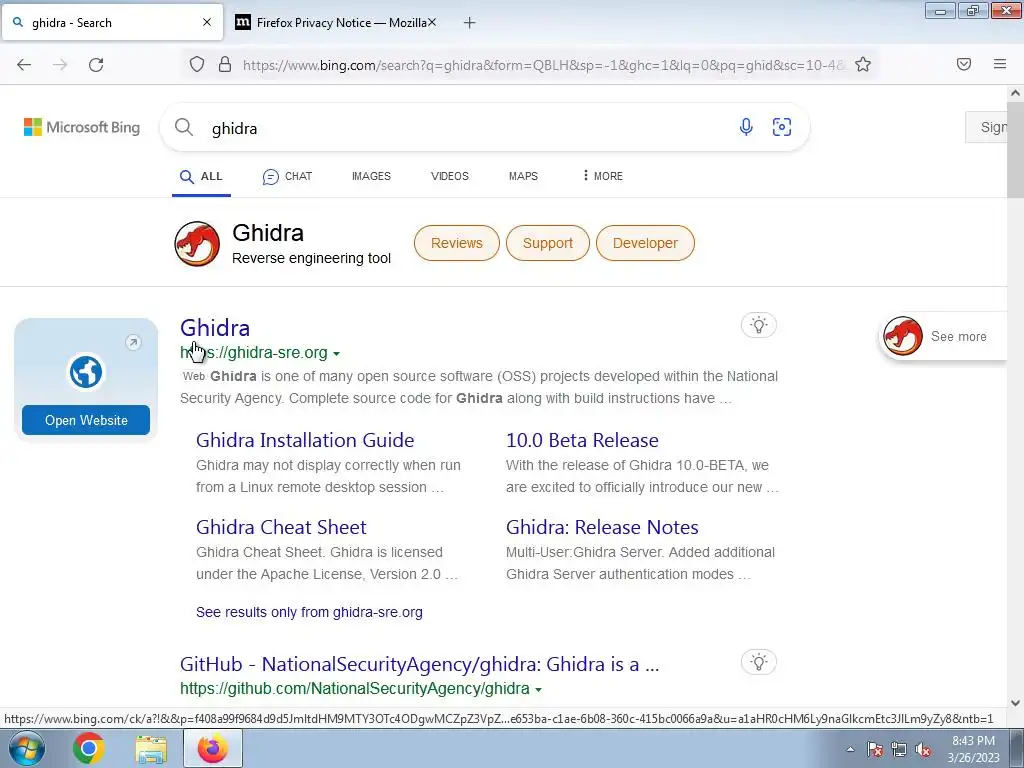Click the lightbulb icon beside GitHub result
Screen dimensions: 1024x768
pyautogui.click(x=758, y=662)
